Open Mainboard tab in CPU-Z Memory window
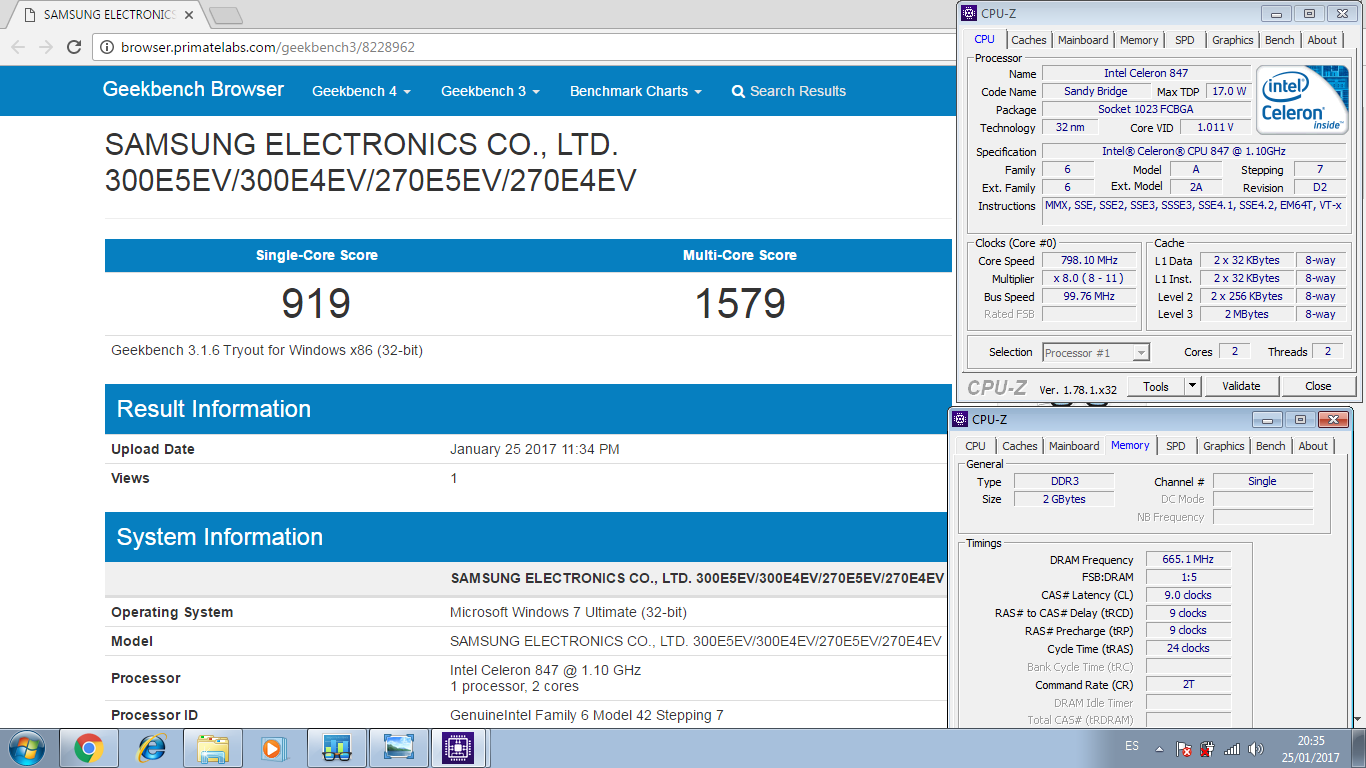Screen dimensions: 1366x768 (1074, 446)
